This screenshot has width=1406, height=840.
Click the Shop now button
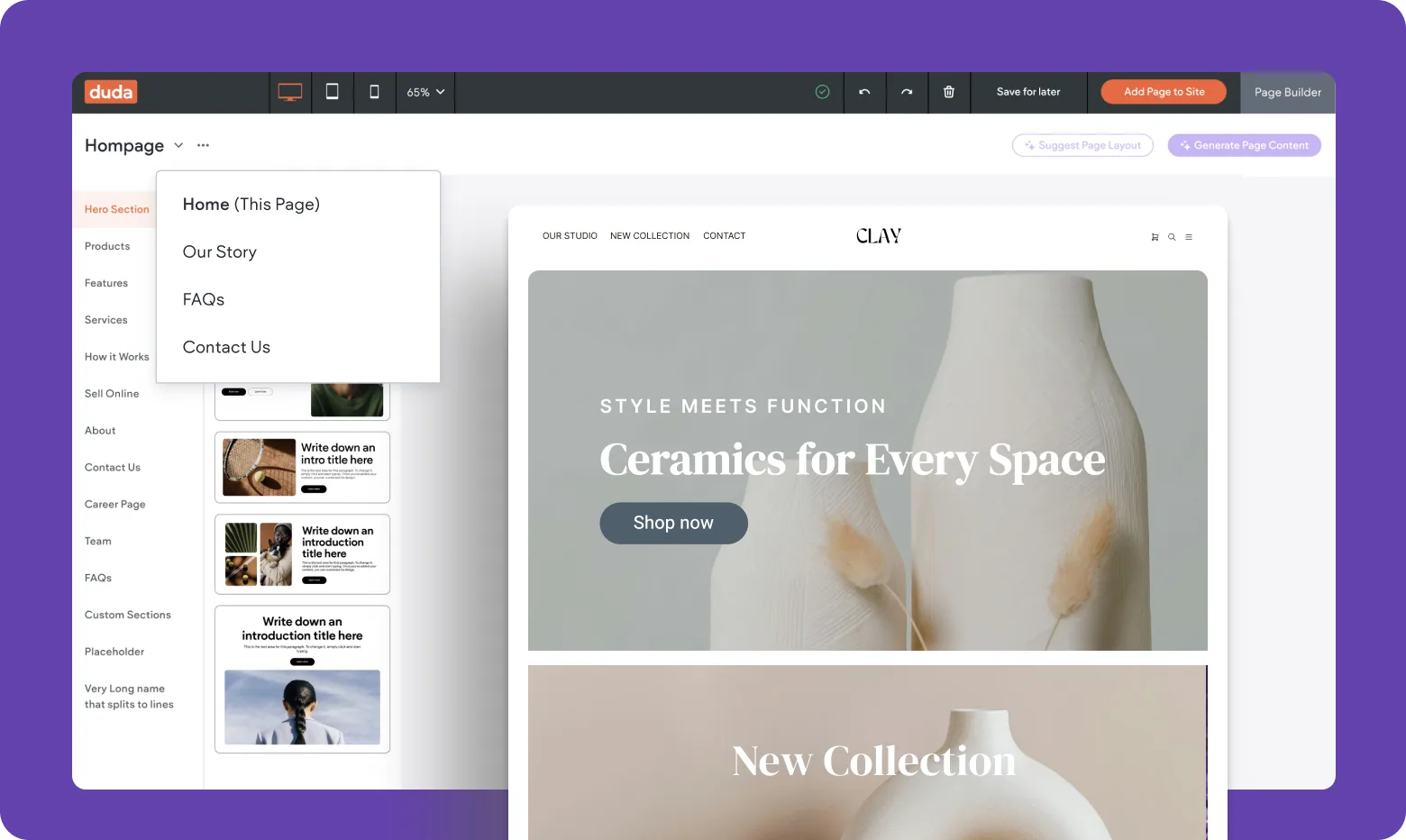click(673, 524)
